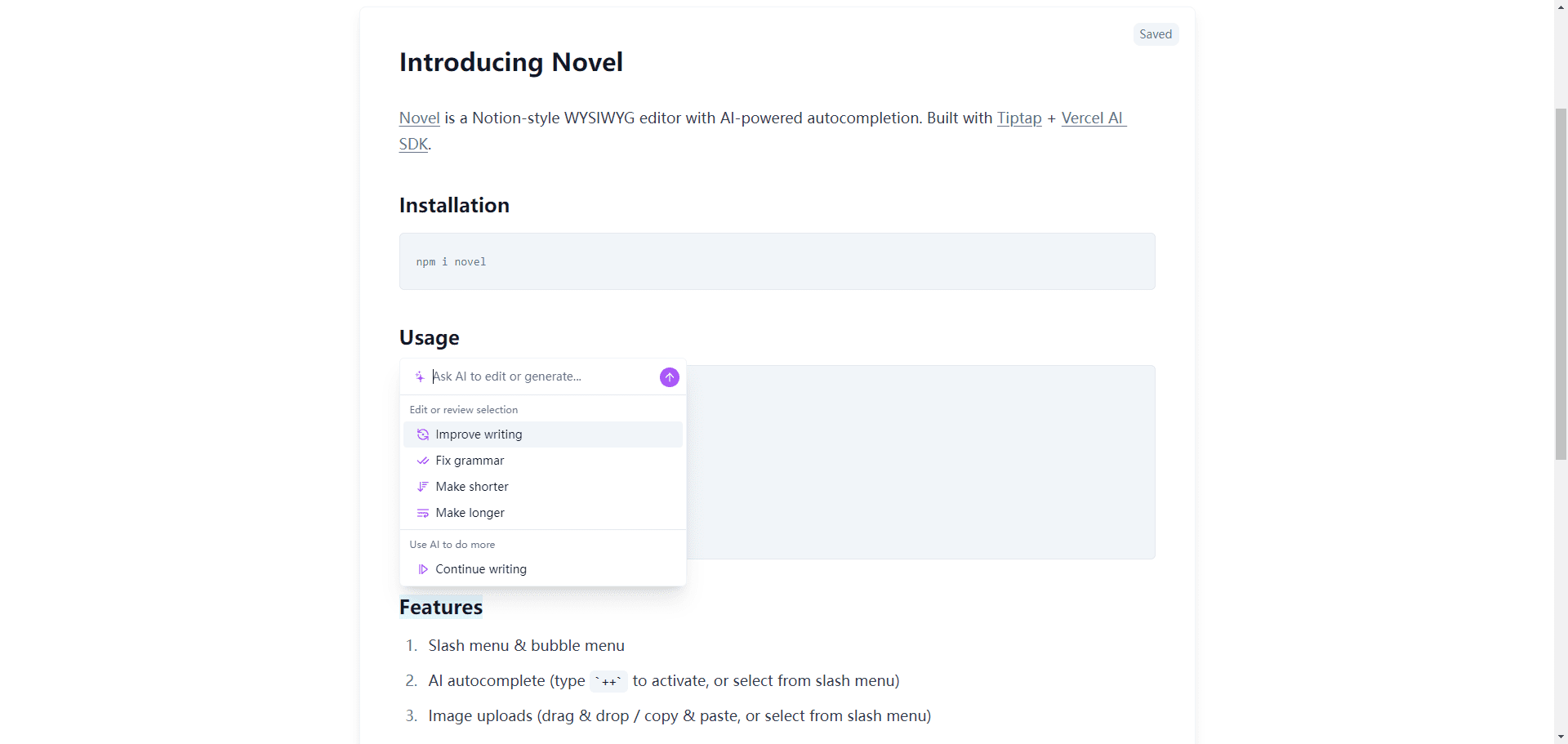Click the scrollbar down arrow

tap(1561, 737)
